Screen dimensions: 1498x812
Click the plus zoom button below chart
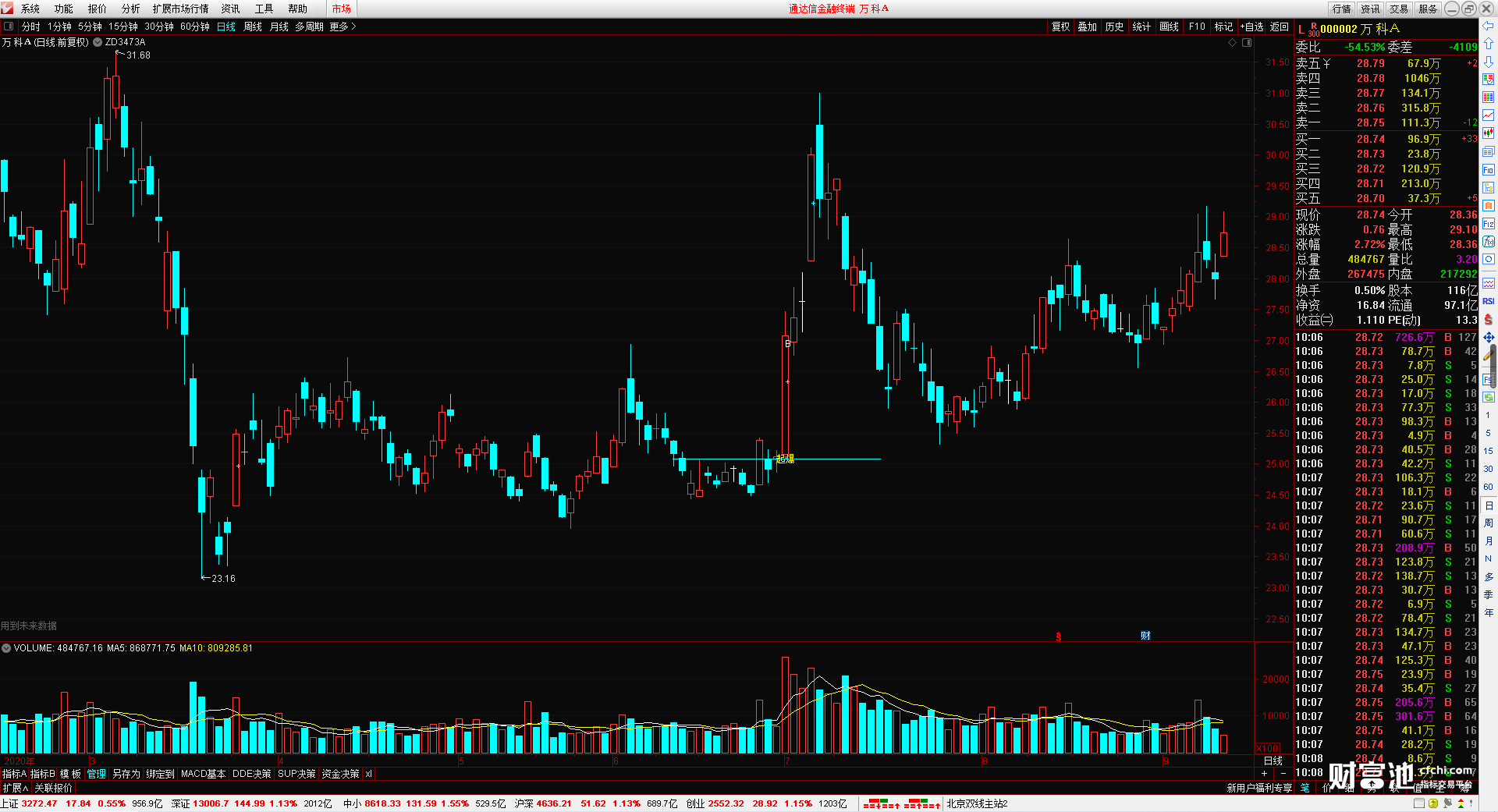point(1264,774)
